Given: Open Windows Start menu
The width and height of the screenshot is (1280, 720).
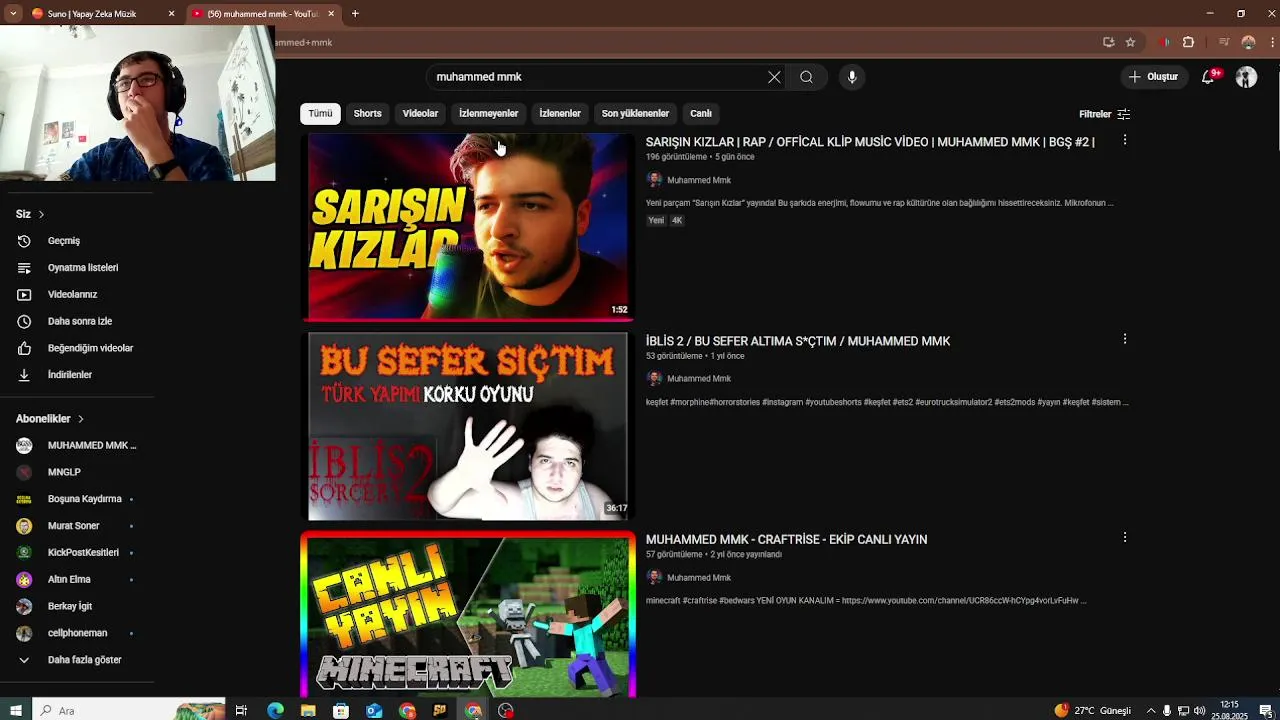Looking at the screenshot, I should pyautogui.click(x=15, y=710).
